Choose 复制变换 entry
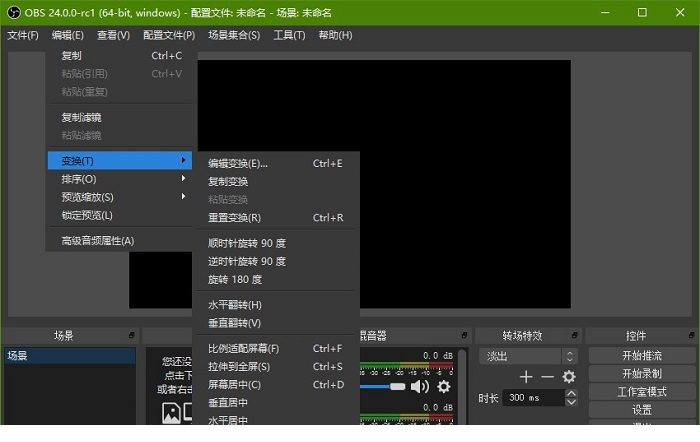This screenshot has height=442, width=700. coord(276,182)
